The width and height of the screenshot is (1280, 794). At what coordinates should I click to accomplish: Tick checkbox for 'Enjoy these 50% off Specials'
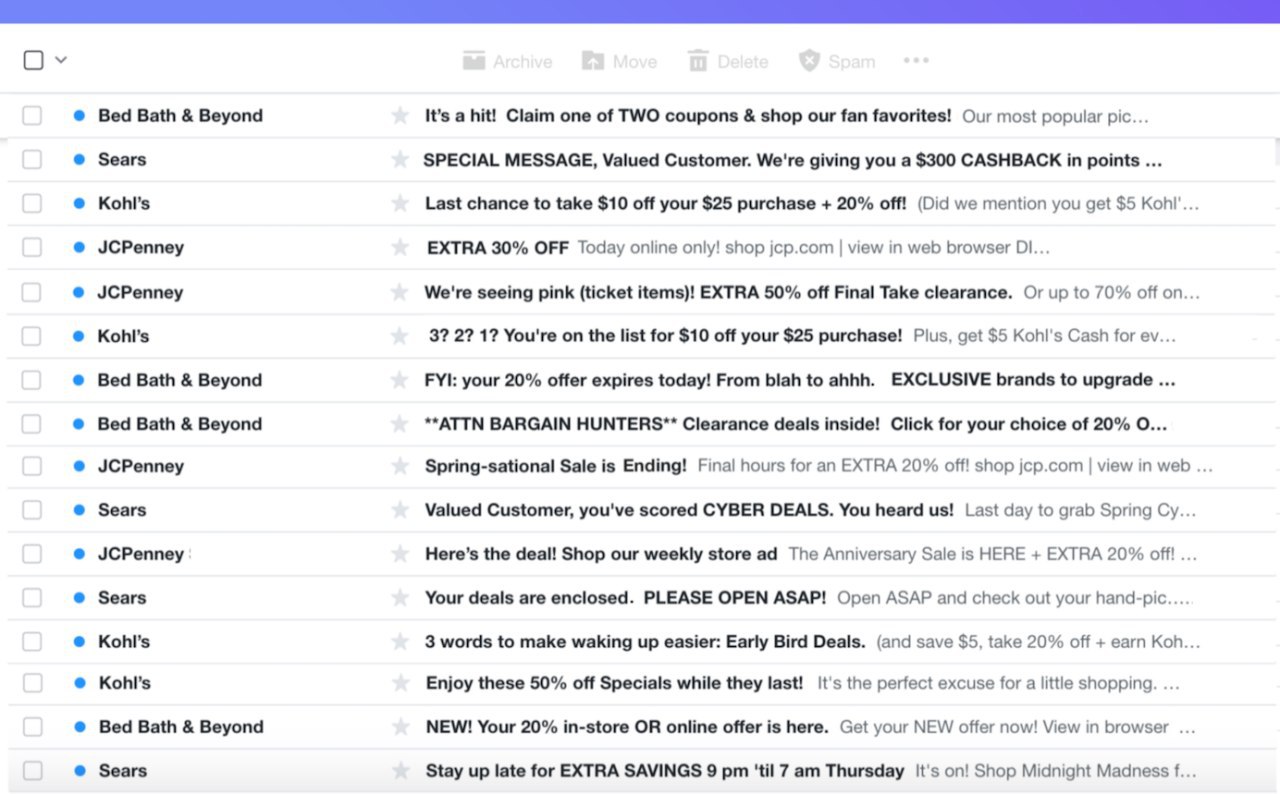[33, 683]
